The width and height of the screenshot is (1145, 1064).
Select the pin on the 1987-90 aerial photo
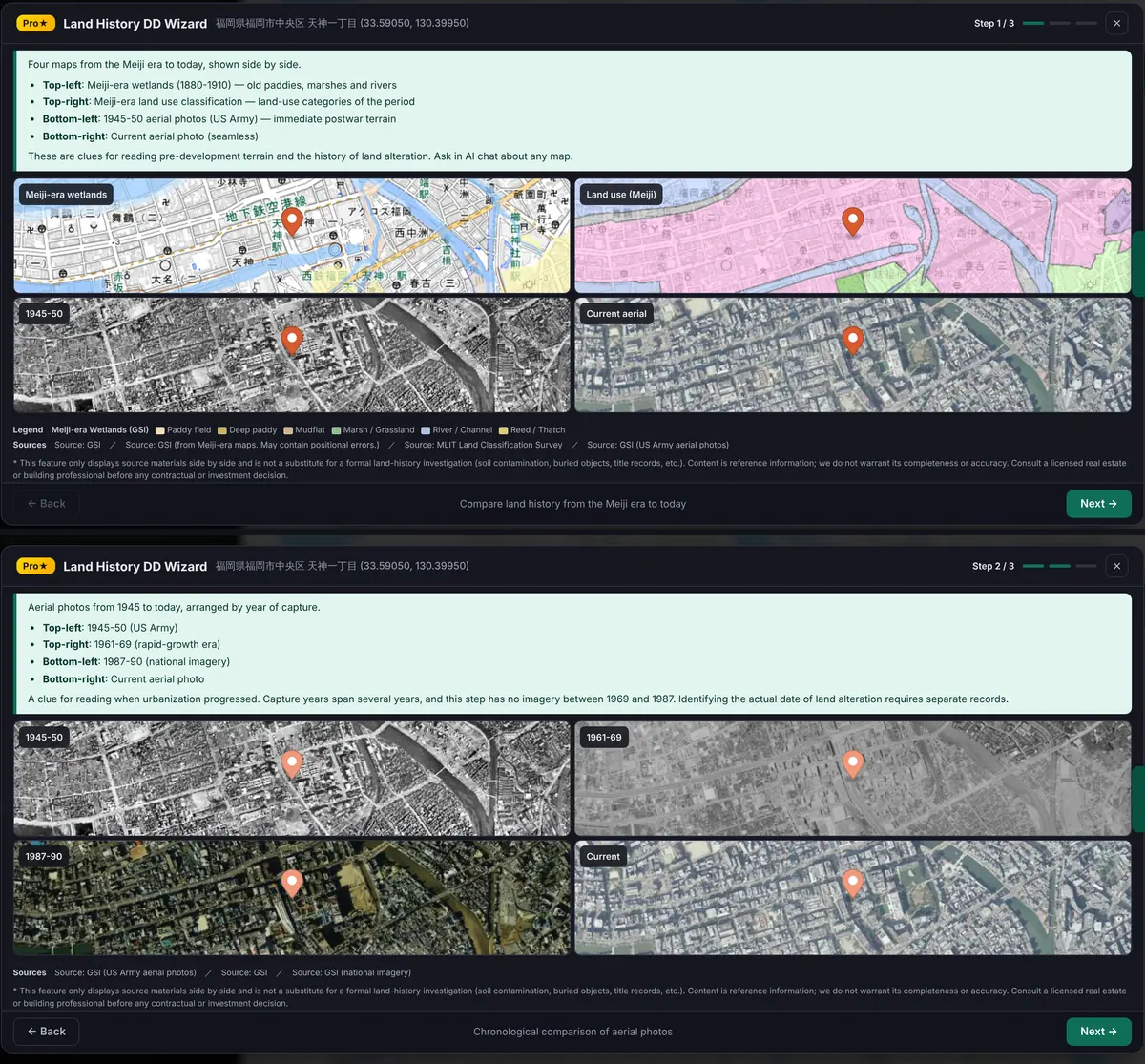(x=292, y=884)
